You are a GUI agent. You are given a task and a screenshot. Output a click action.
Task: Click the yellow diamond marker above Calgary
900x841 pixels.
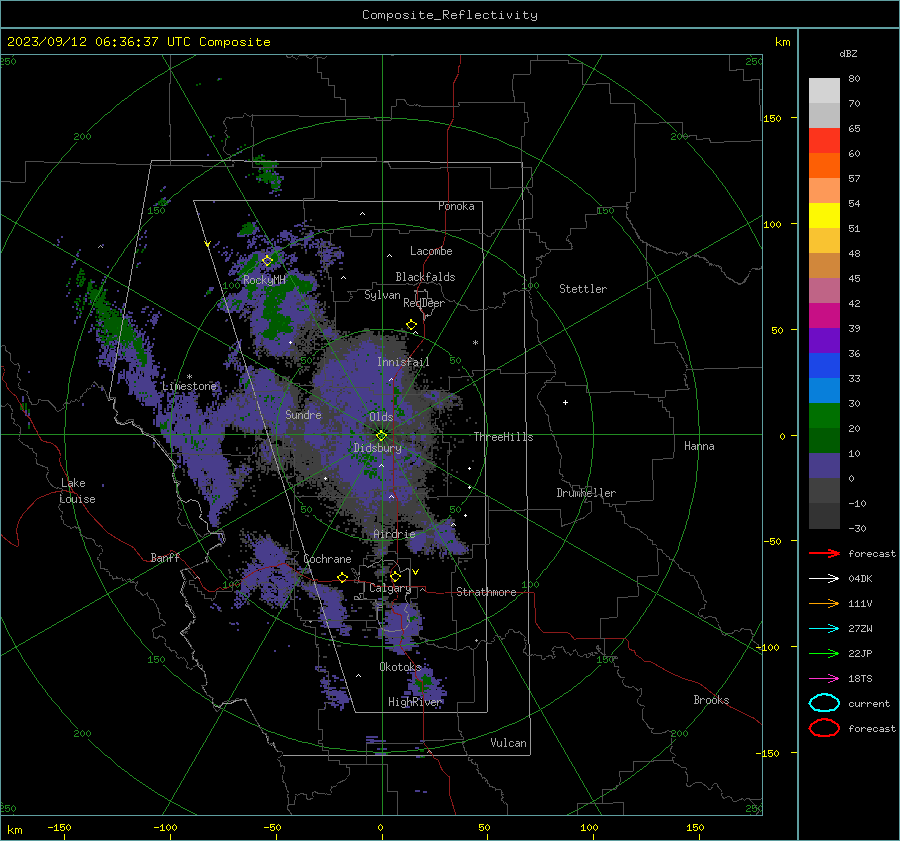point(395,576)
